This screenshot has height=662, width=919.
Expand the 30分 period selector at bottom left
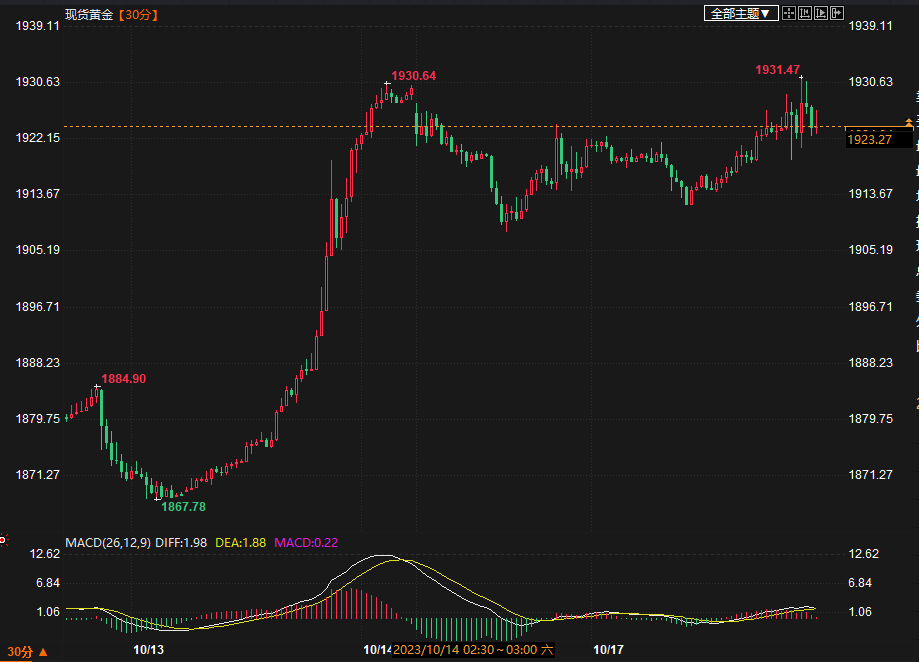pos(20,651)
